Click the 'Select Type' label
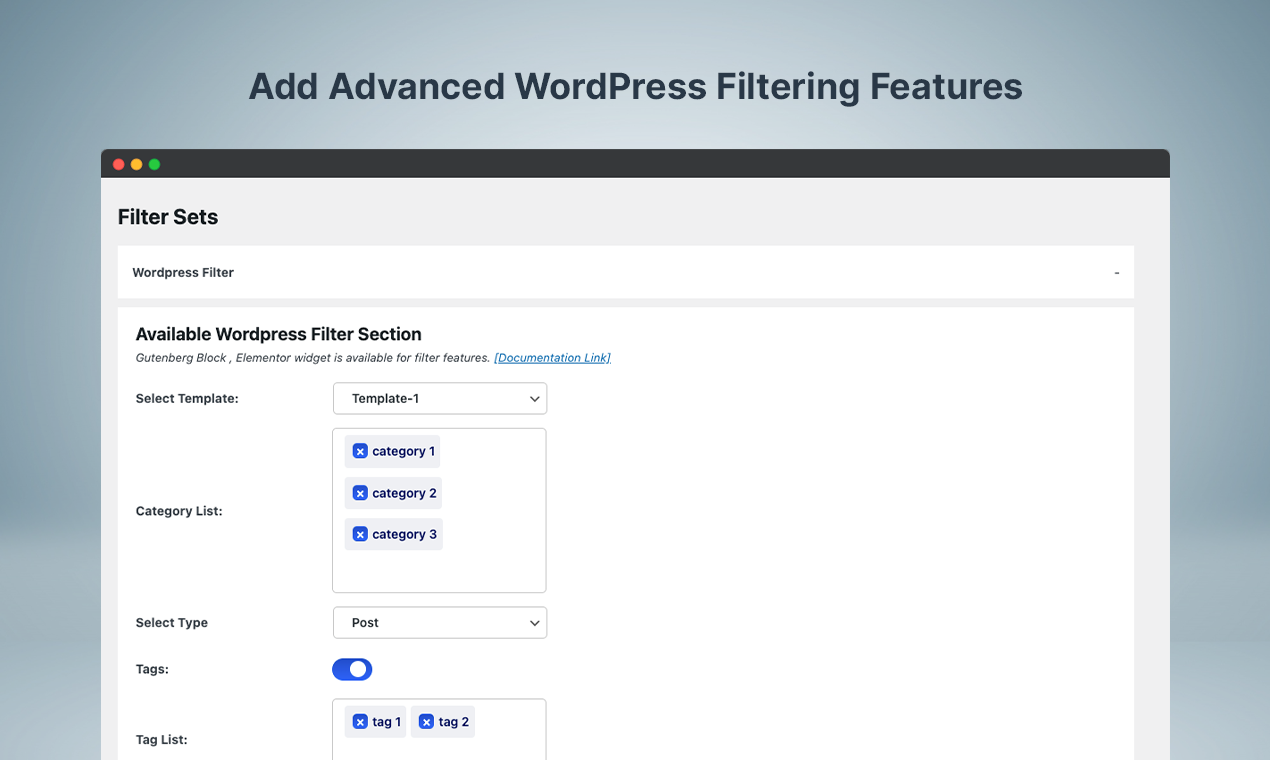The image size is (1270, 760). pos(172,622)
